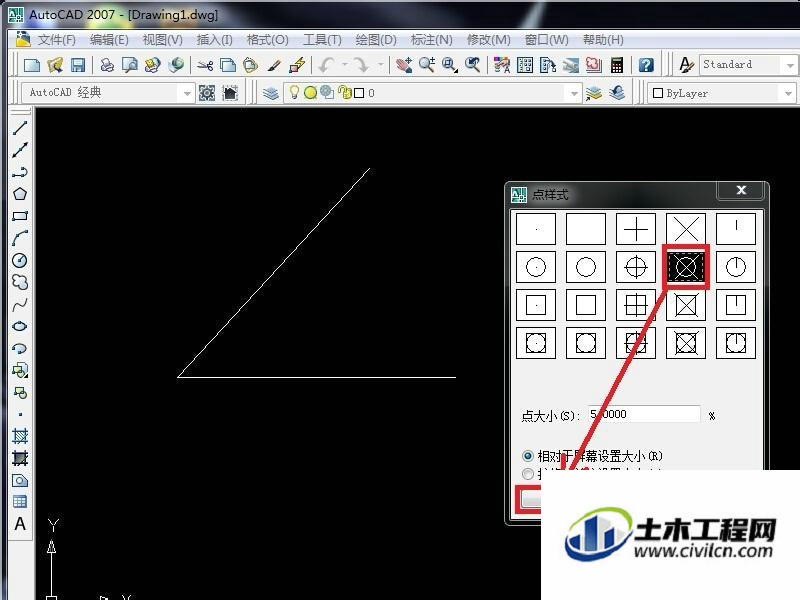This screenshot has height=600, width=800.
Task: Choose the plus sign point style
Action: (636, 229)
